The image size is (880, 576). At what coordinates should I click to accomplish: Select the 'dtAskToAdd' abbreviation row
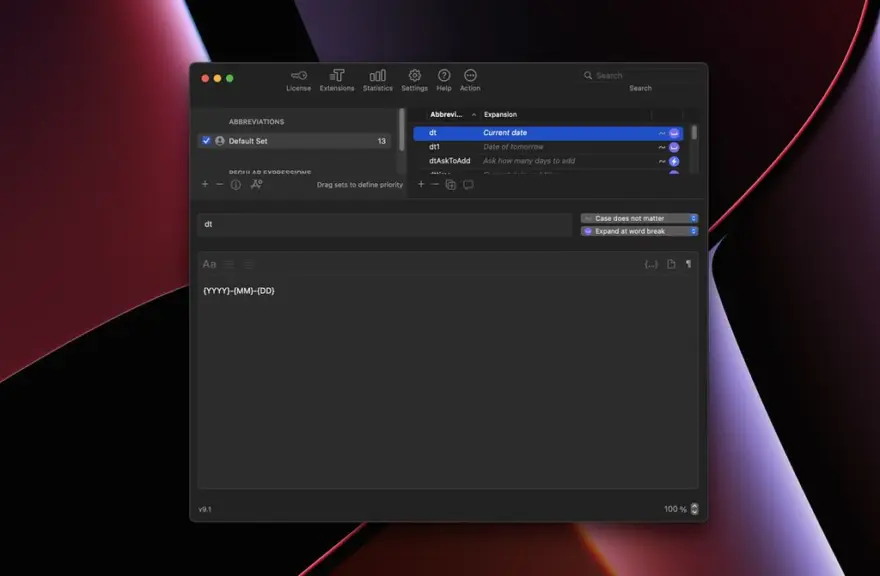tap(548, 161)
